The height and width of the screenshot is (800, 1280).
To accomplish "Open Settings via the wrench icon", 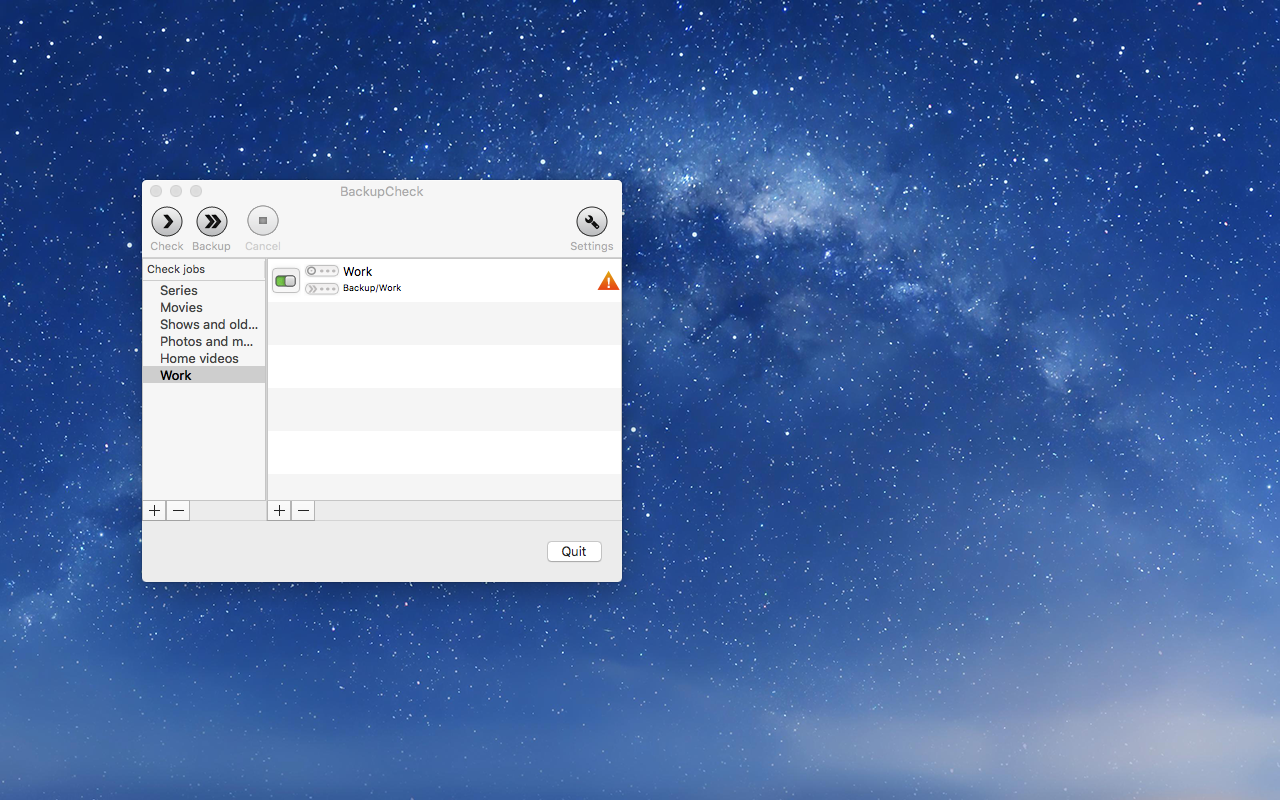I will click(x=592, y=222).
